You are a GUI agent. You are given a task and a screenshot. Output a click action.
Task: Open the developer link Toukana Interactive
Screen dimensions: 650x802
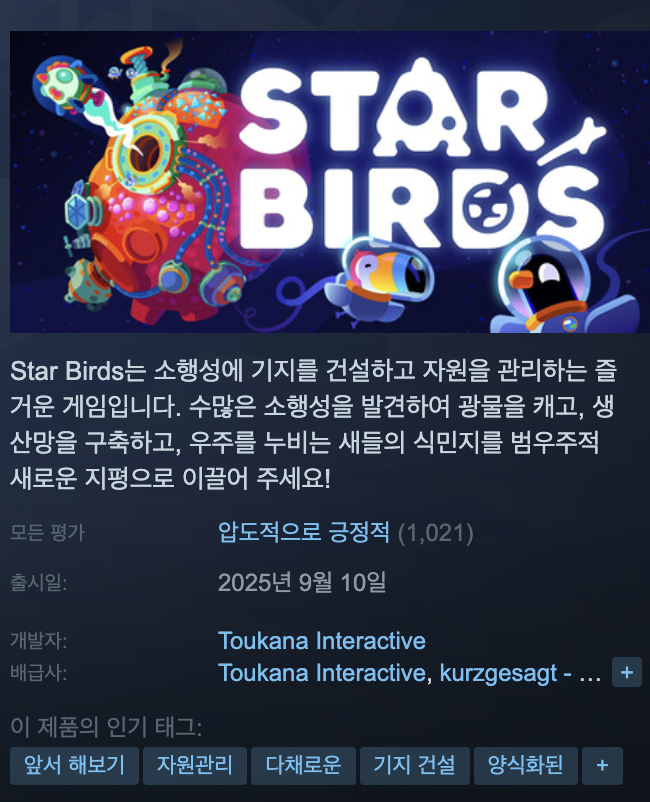coord(322,640)
